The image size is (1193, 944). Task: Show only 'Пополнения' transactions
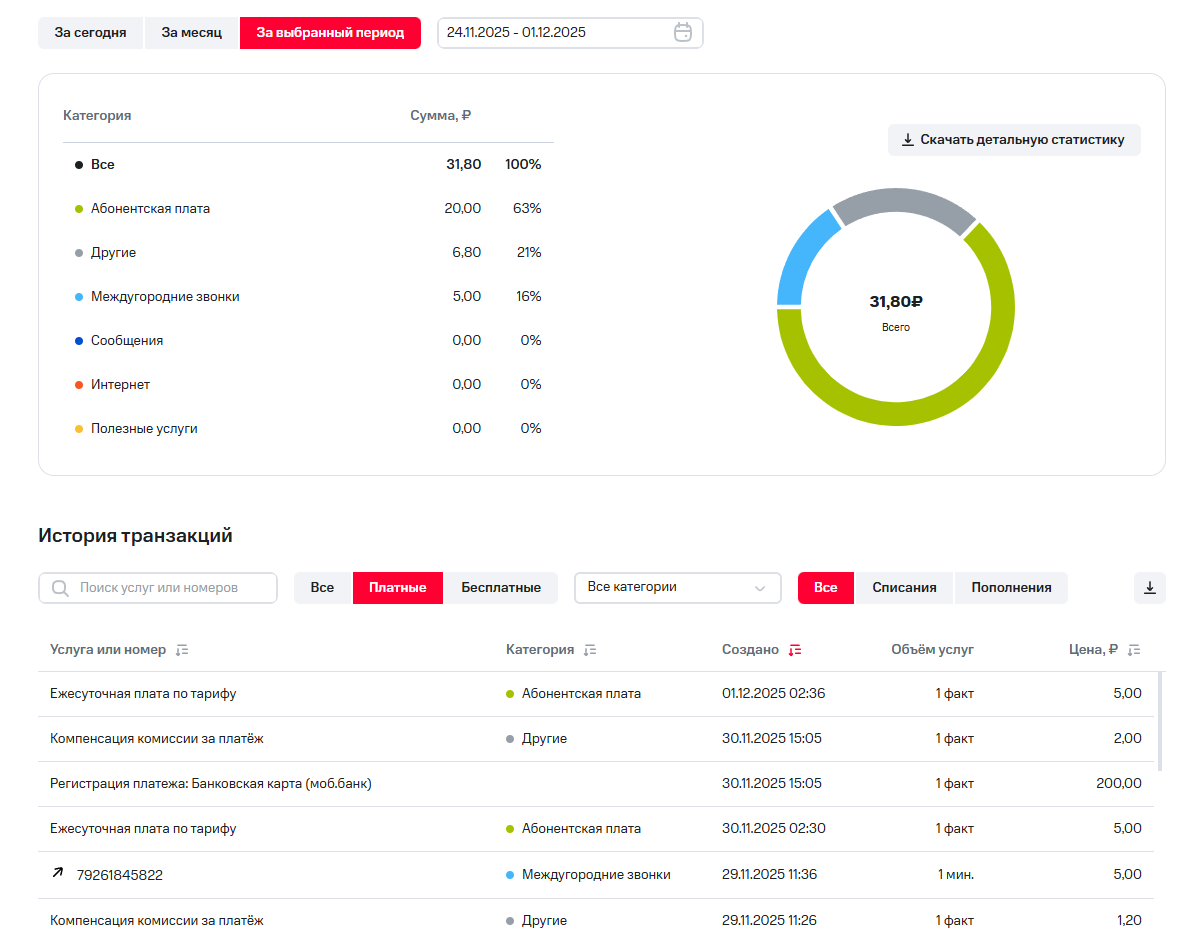pyautogui.click(x=1011, y=588)
